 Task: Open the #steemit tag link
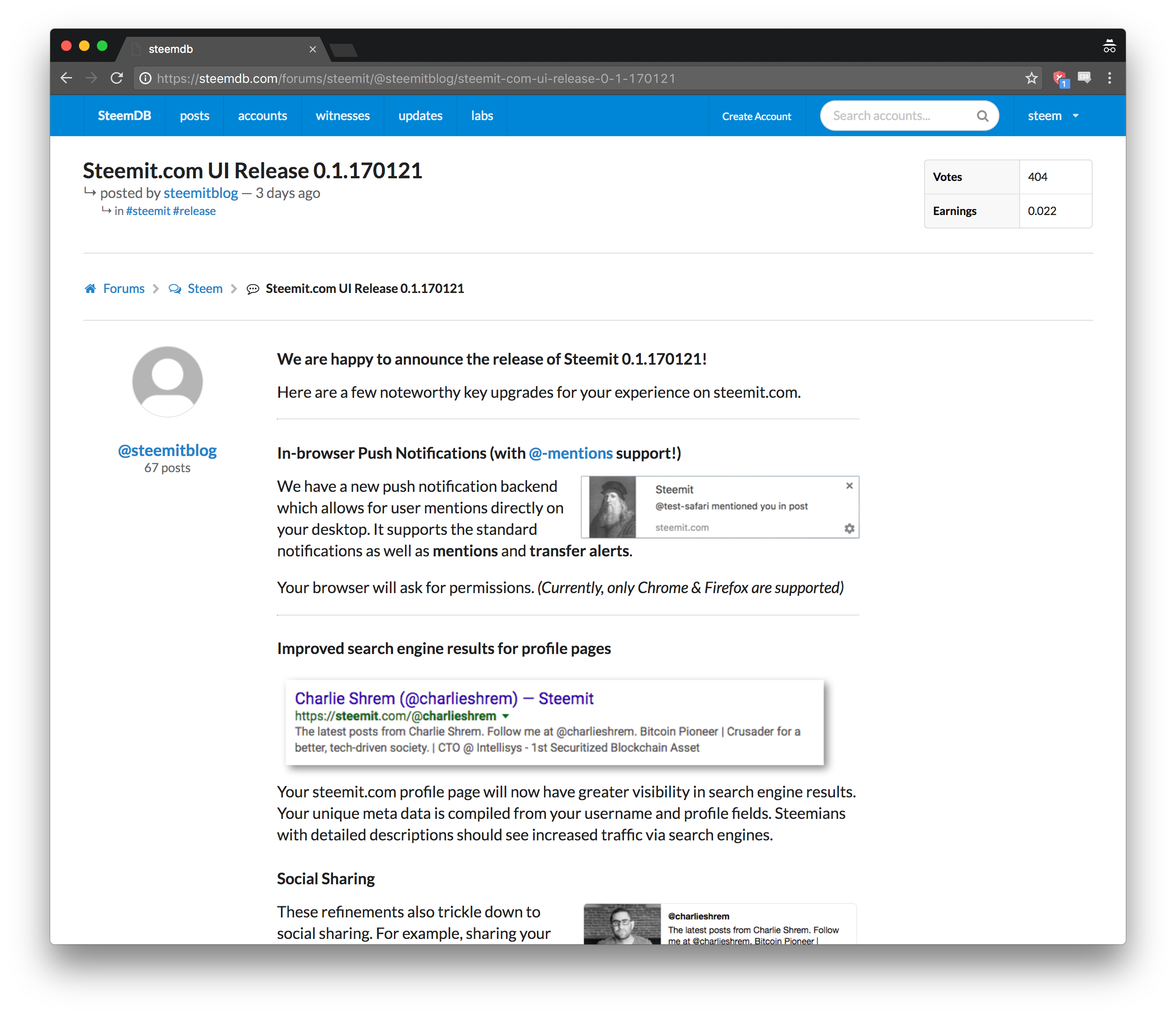[x=148, y=211]
